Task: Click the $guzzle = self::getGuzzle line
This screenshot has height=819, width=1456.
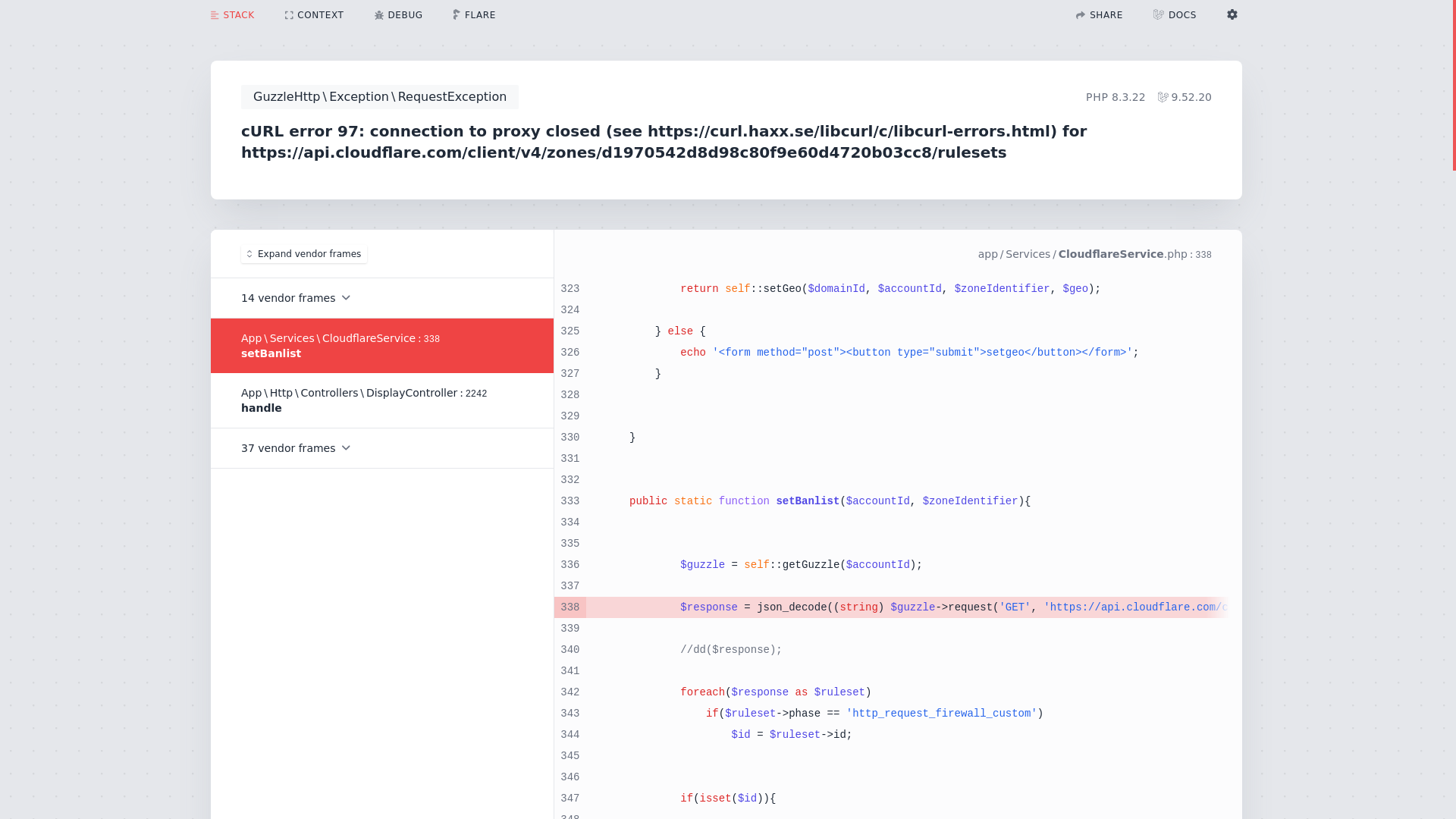Action: tap(802, 565)
